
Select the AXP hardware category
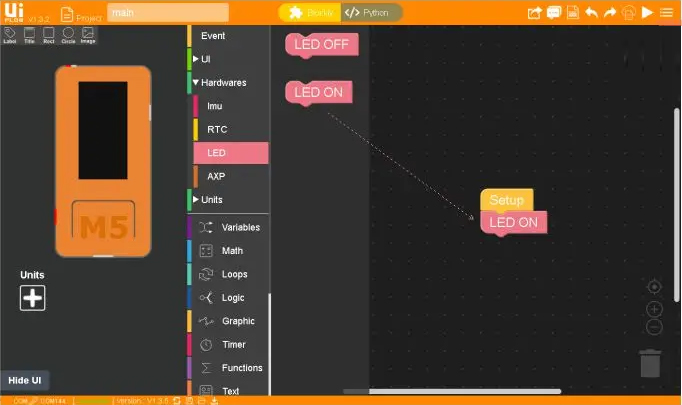[x=231, y=176]
